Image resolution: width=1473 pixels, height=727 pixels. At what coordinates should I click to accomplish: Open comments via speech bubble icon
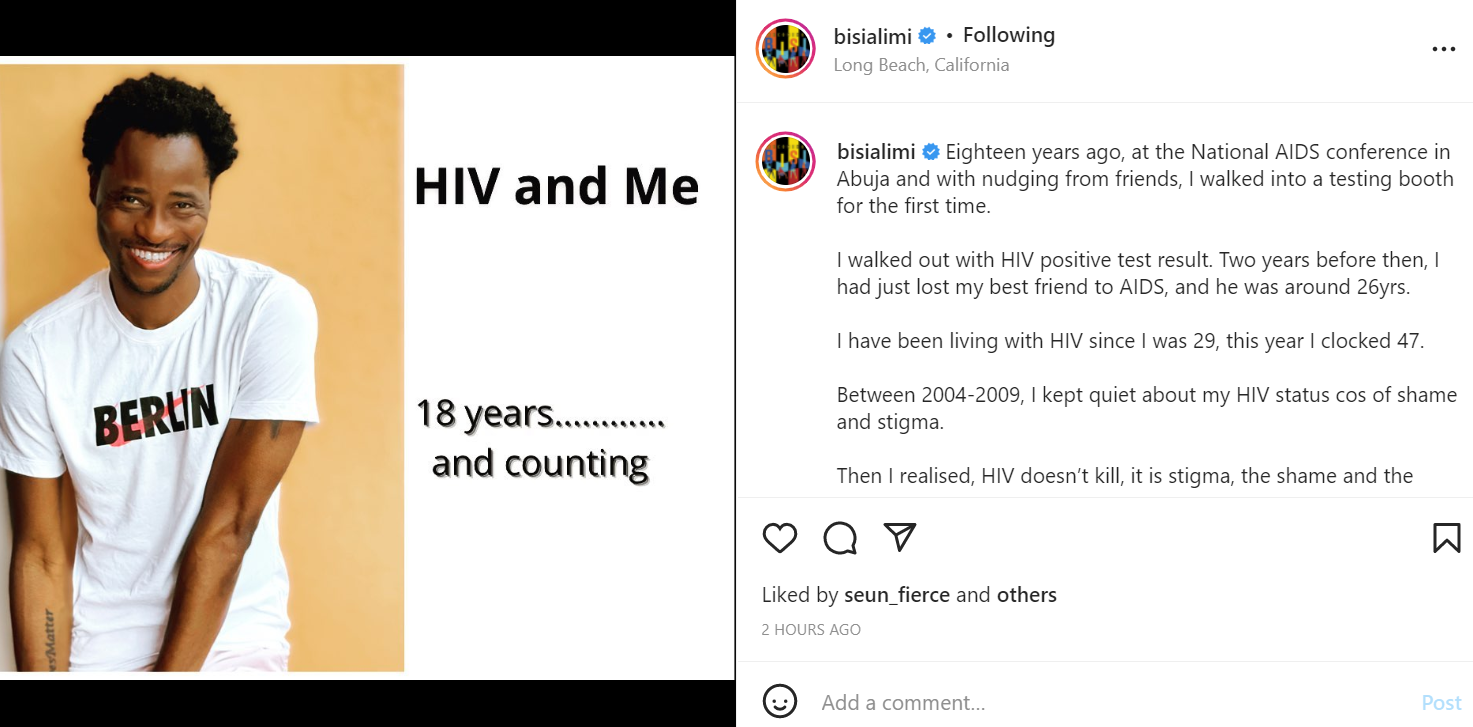(840, 538)
